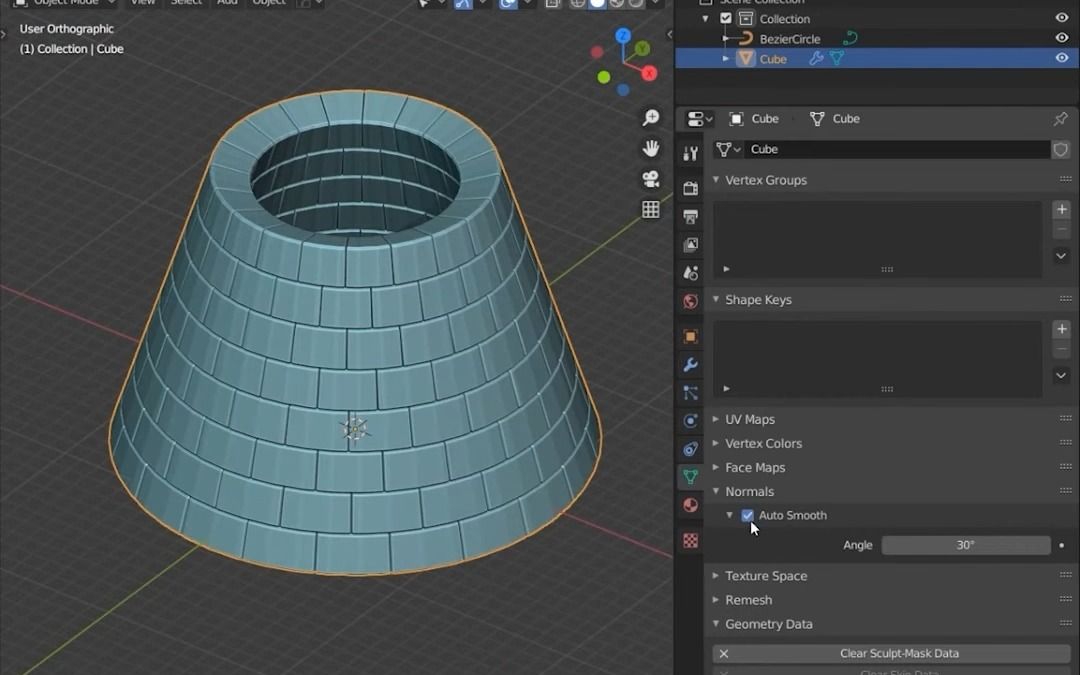Click the mesh data icon in Cube row
The image size is (1080, 675).
pyautogui.click(x=837, y=59)
